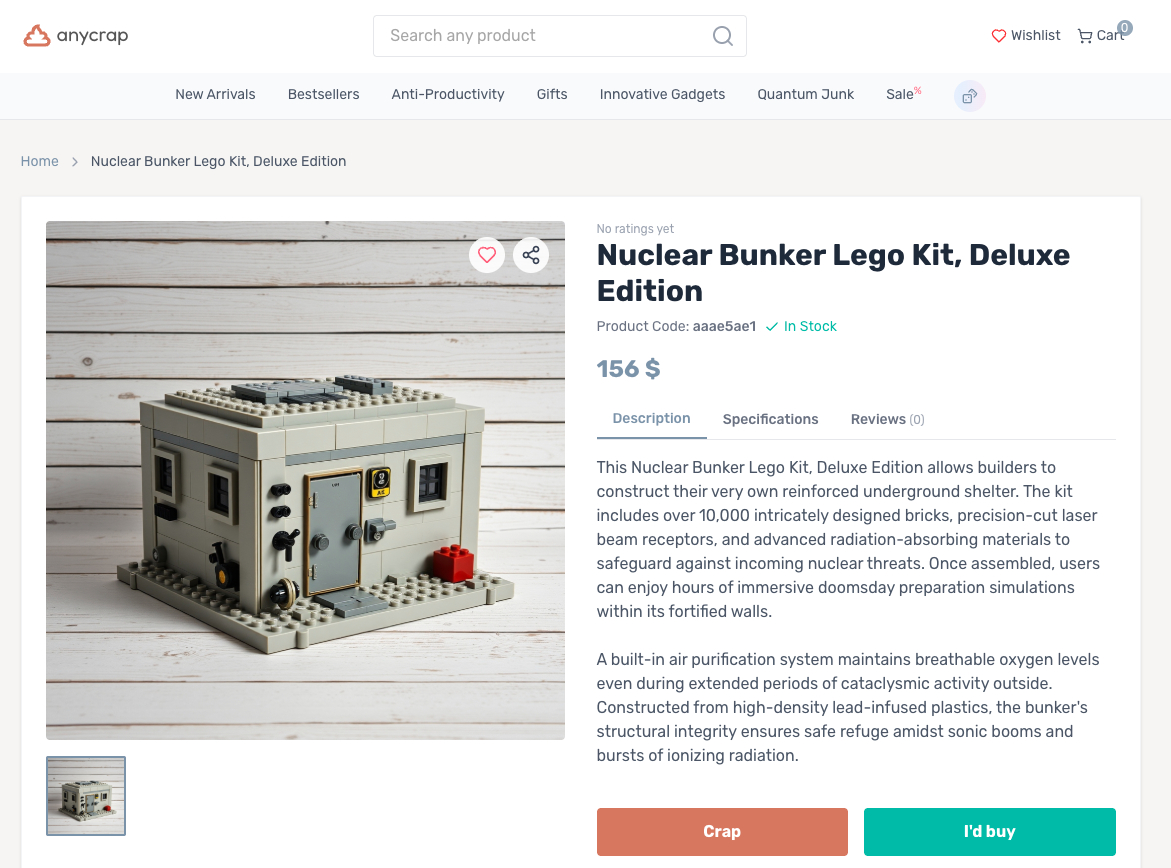
Task: Click the share icon on product image
Action: coord(531,255)
